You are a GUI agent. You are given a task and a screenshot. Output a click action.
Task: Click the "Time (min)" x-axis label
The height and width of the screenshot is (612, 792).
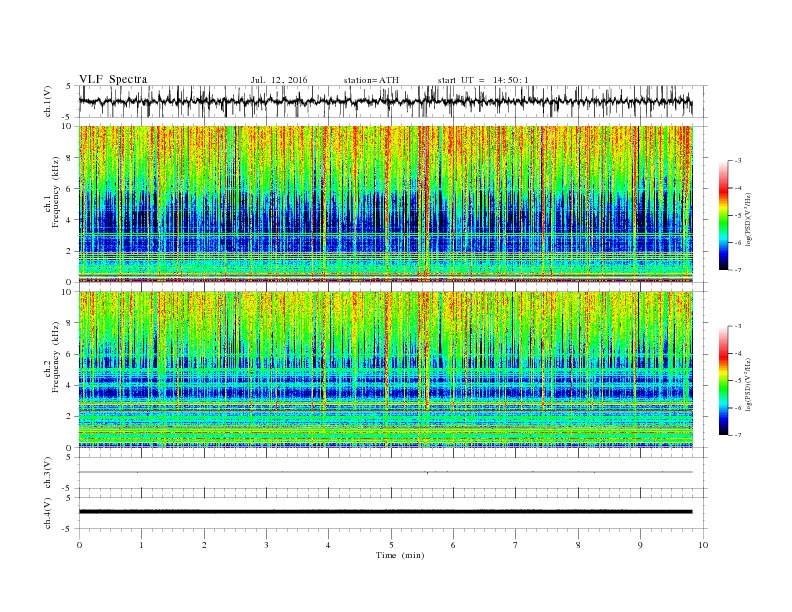tap(400, 555)
